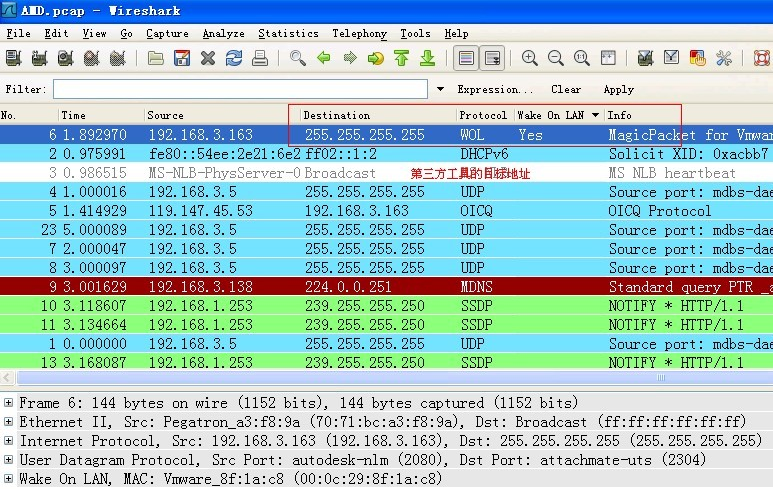The image size is (774, 489).
Task: Open Wake On LAN column sort arrow
Action: pos(595,115)
